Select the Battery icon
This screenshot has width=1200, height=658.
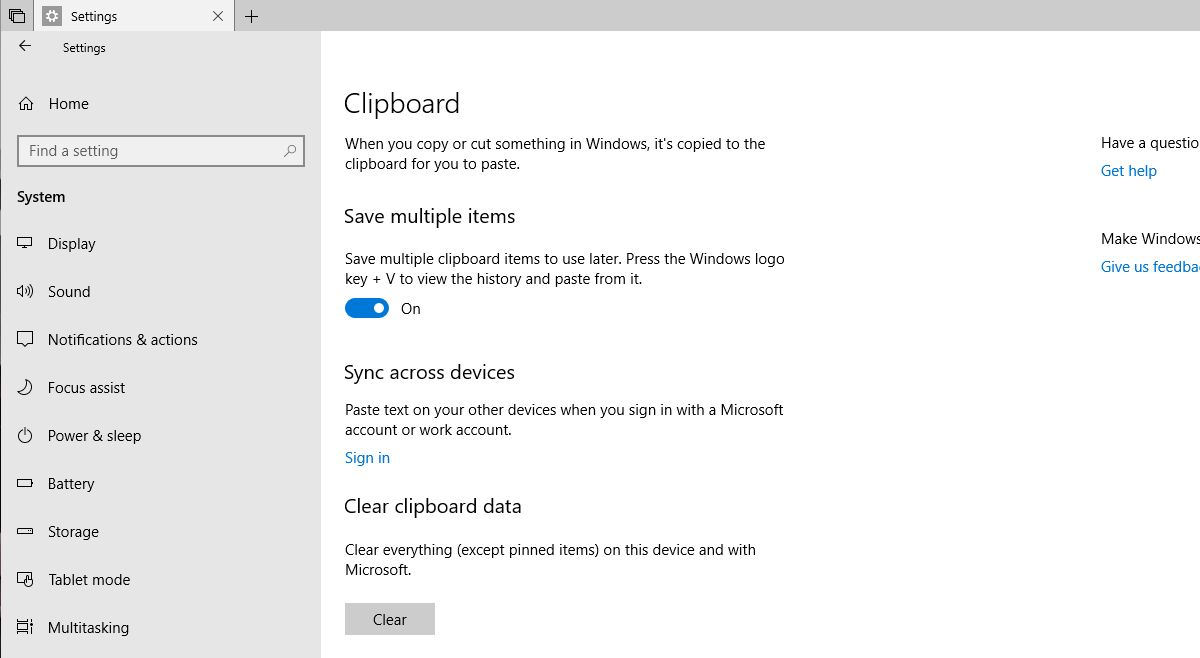[x=26, y=483]
